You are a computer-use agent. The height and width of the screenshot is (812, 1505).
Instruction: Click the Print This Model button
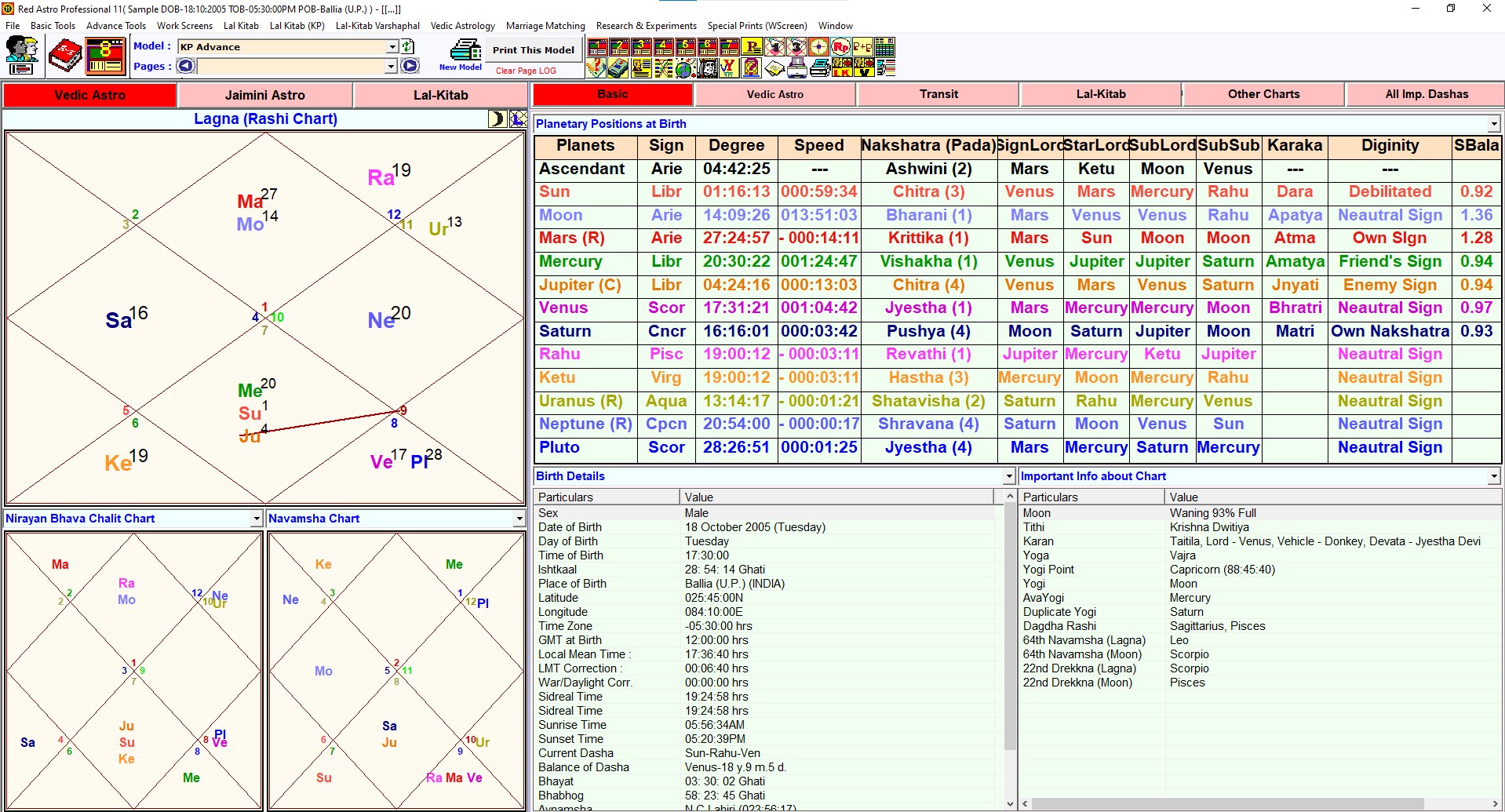(x=534, y=49)
